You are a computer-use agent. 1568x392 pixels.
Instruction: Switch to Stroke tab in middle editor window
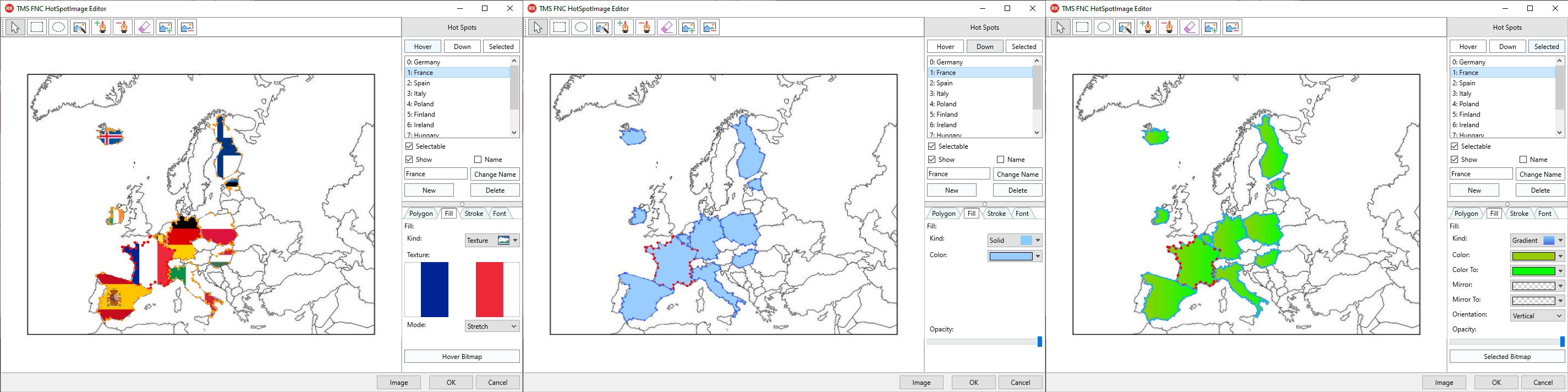996,214
